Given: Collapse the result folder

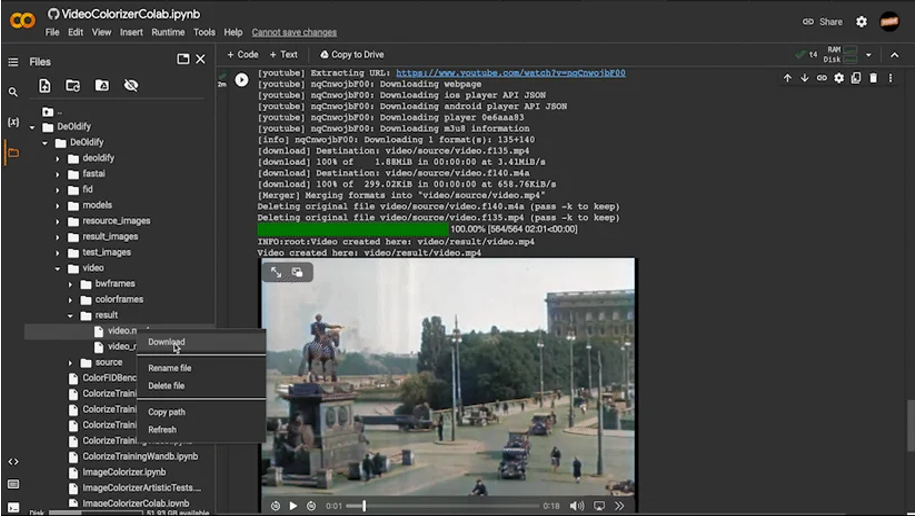Looking at the screenshot, I should click(x=70, y=316).
